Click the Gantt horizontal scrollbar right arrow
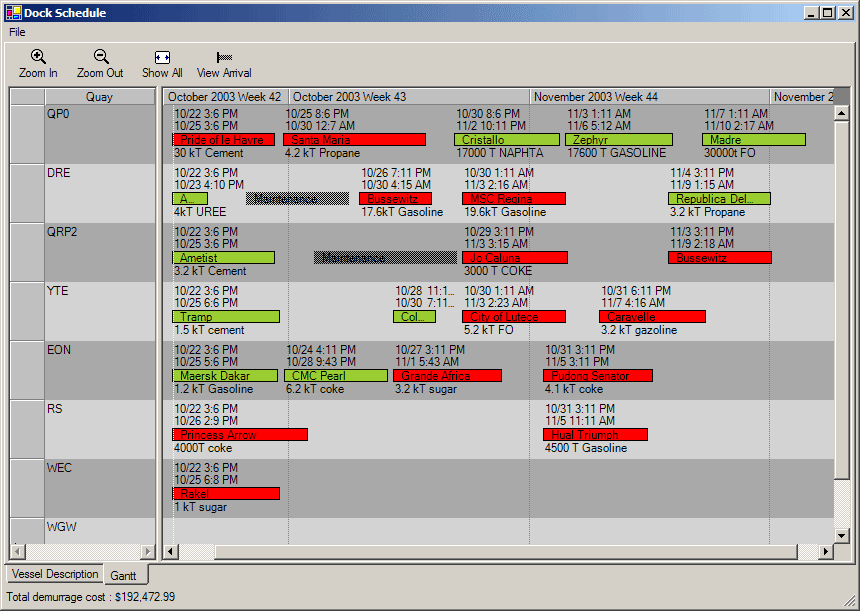Screen dimensions: 860x611 (825, 551)
